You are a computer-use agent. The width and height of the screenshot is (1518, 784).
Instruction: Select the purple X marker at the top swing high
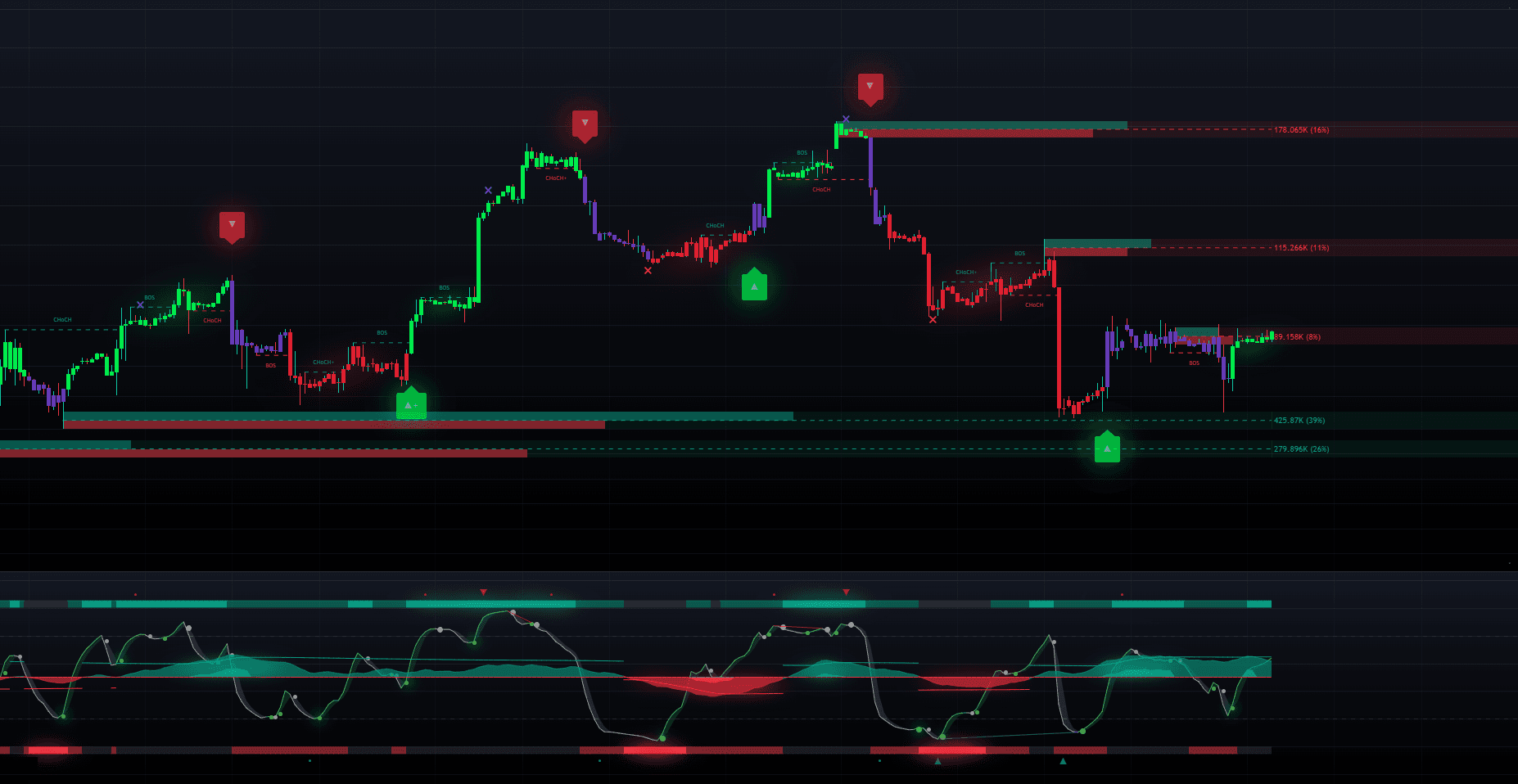tap(847, 119)
